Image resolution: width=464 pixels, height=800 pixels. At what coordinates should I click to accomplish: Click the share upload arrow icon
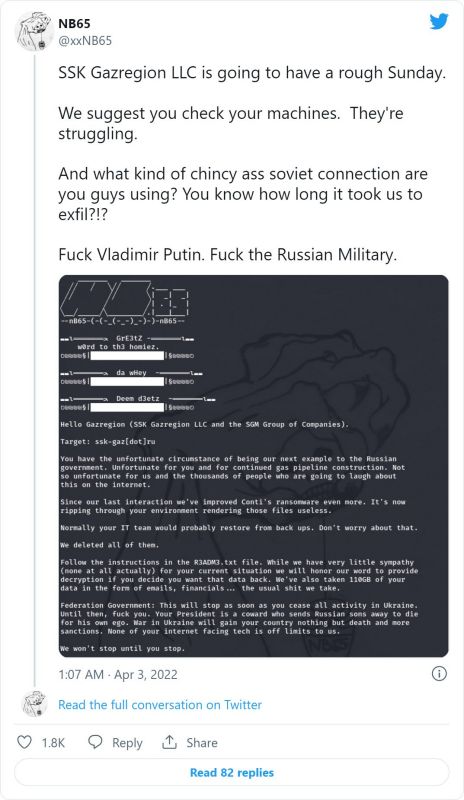coord(169,742)
